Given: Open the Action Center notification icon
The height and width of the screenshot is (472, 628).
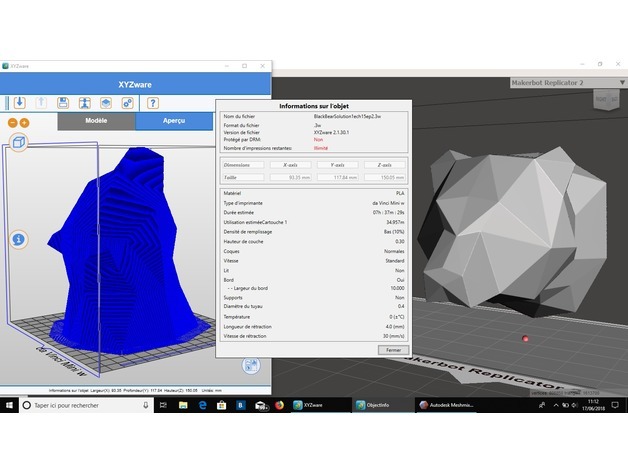Looking at the screenshot, I should click(x=615, y=405).
